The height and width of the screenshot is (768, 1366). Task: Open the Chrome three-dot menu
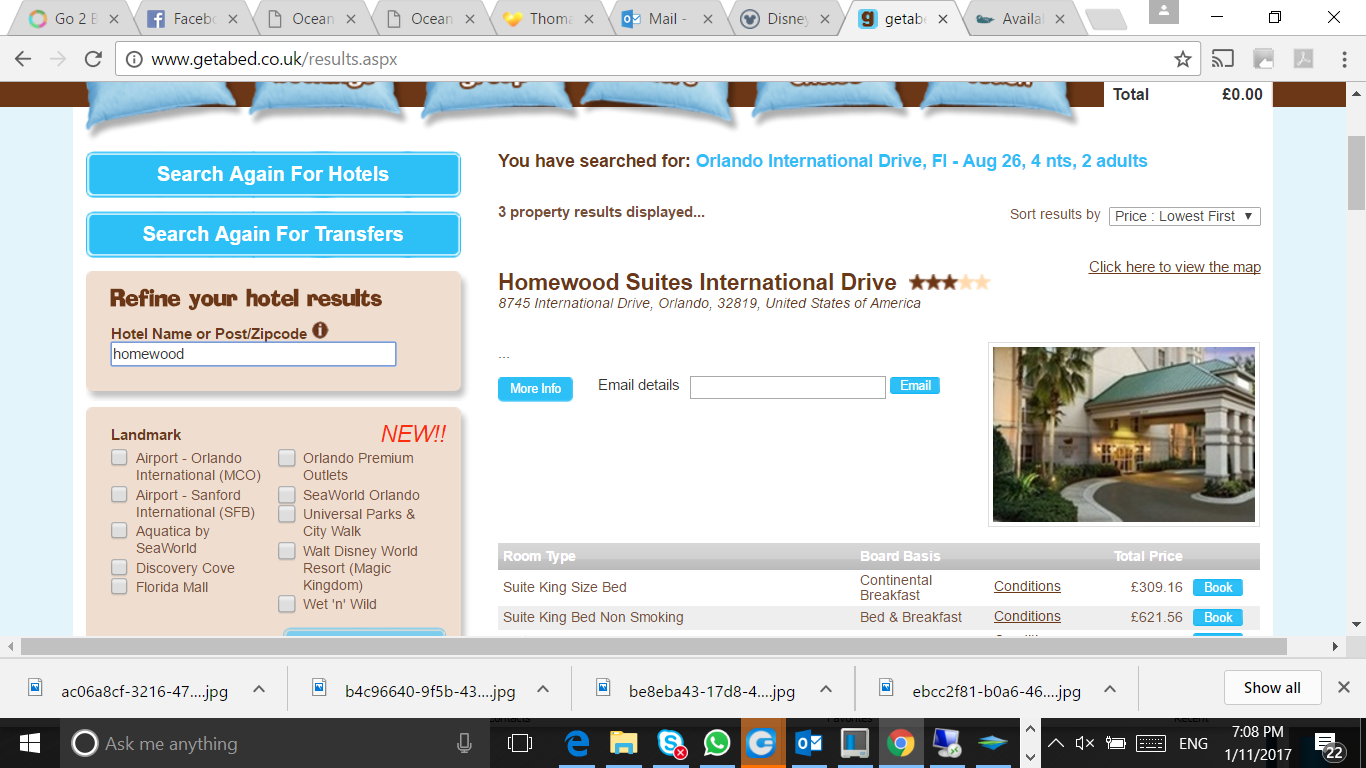click(x=1344, y=59)
